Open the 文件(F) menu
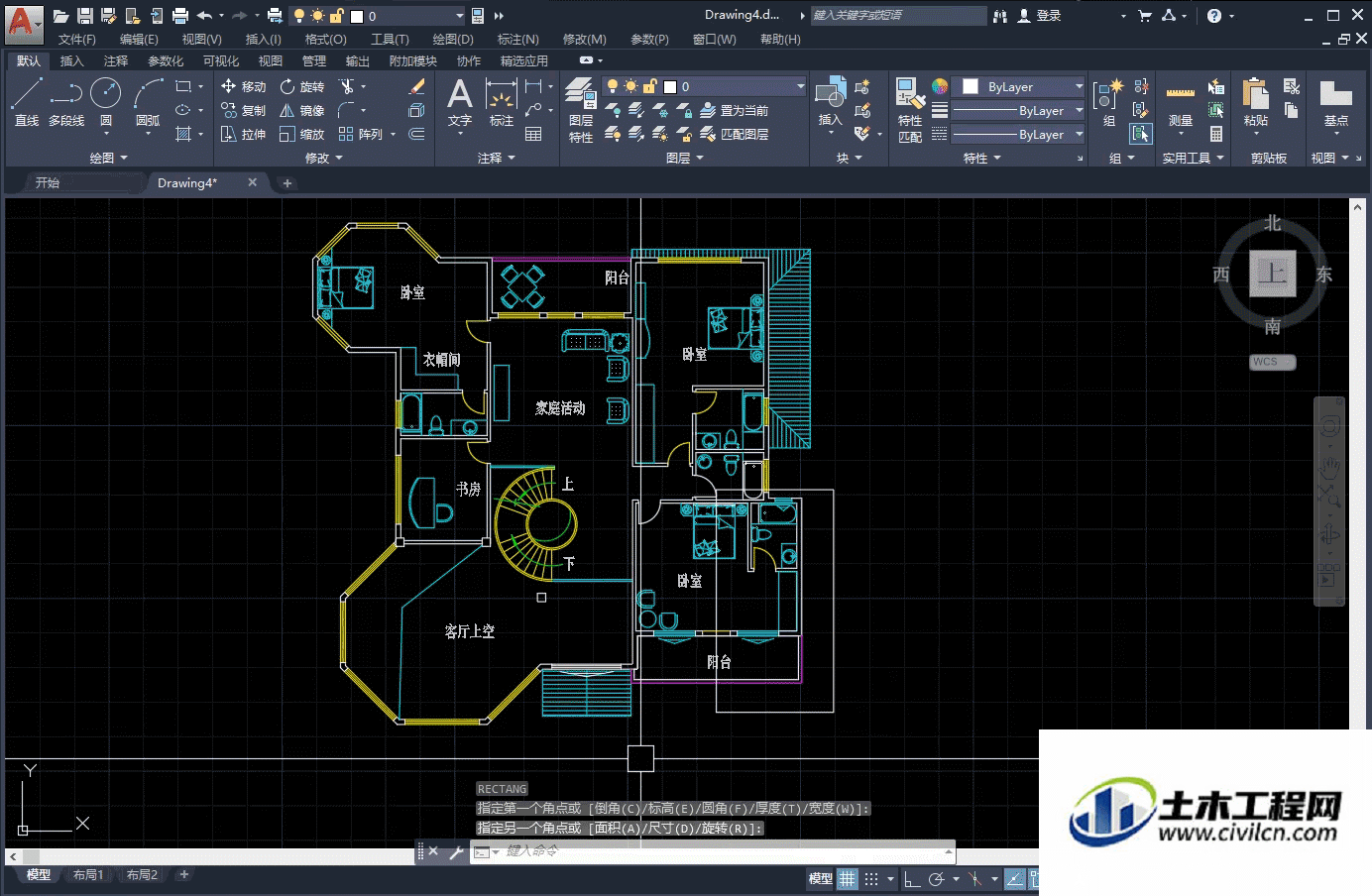The width and height of the screenshot is (1372, 896). 77,39
